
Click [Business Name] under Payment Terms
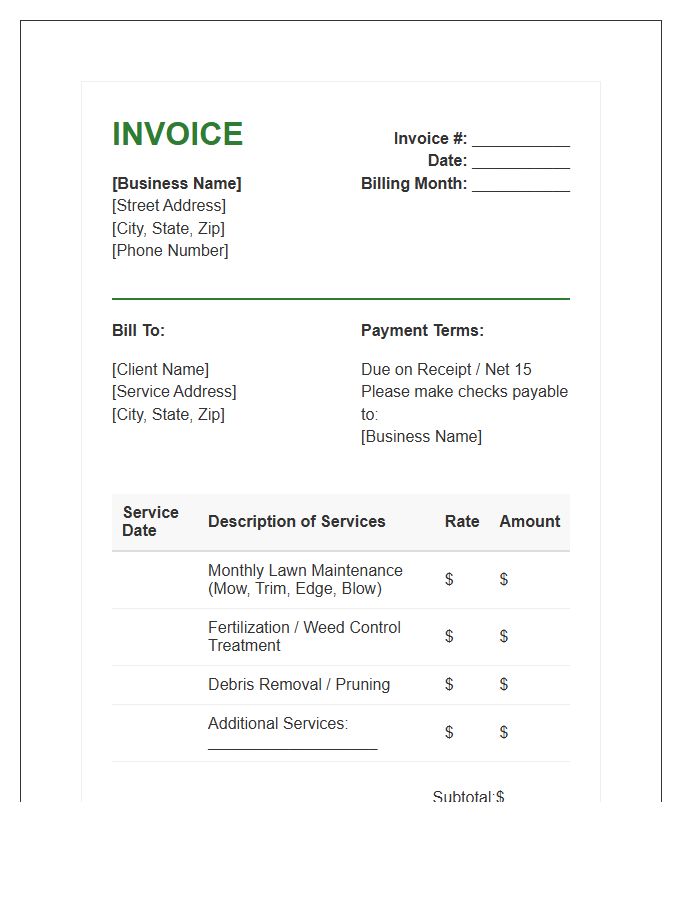pyautogui.click(x=421, y=436)
